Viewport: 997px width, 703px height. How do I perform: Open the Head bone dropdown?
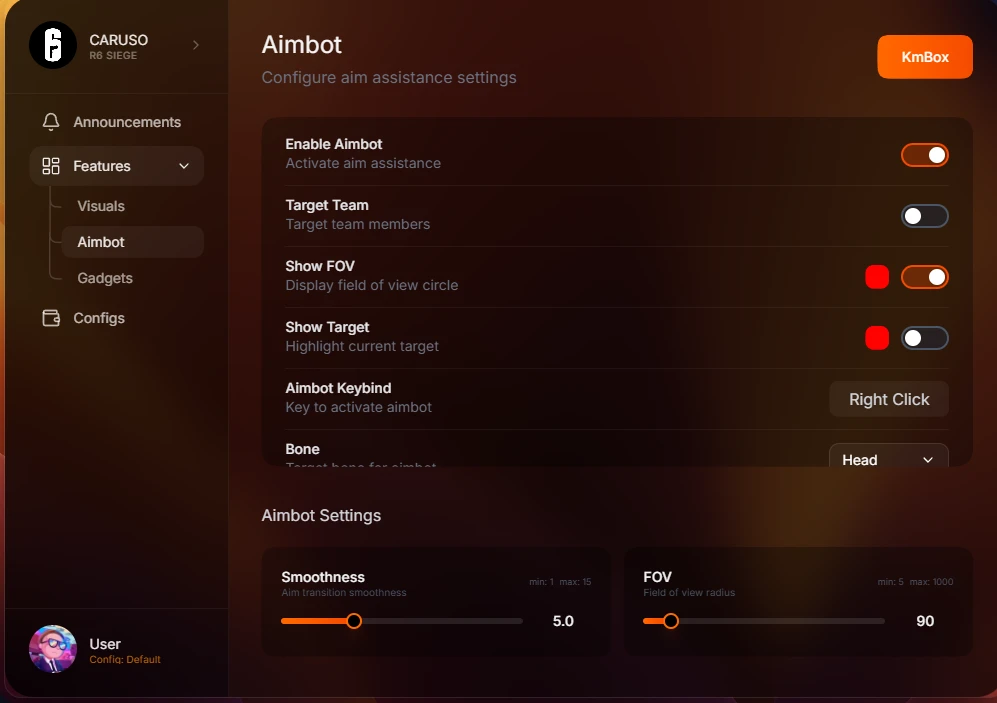[888, 456]
